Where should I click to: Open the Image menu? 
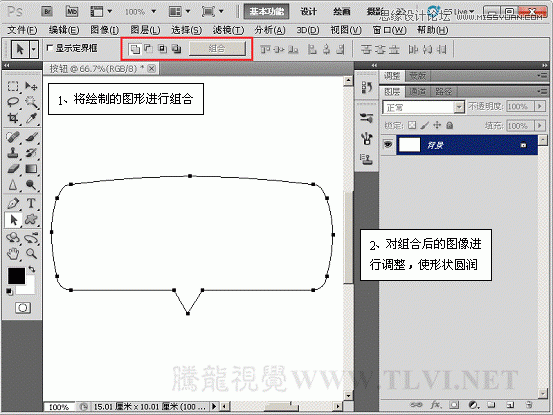point(105,30)
